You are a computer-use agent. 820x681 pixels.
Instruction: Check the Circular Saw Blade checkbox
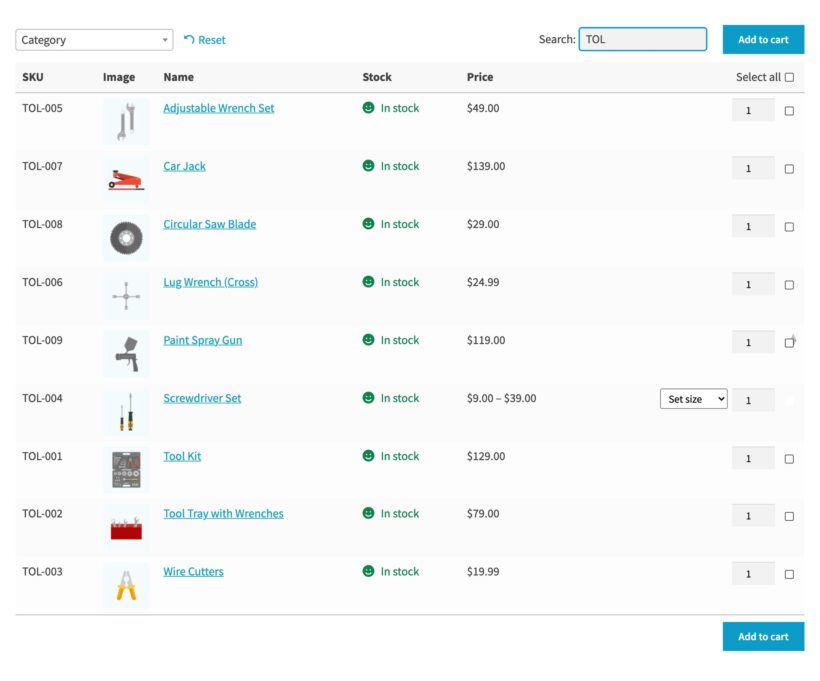pos(789,227)
